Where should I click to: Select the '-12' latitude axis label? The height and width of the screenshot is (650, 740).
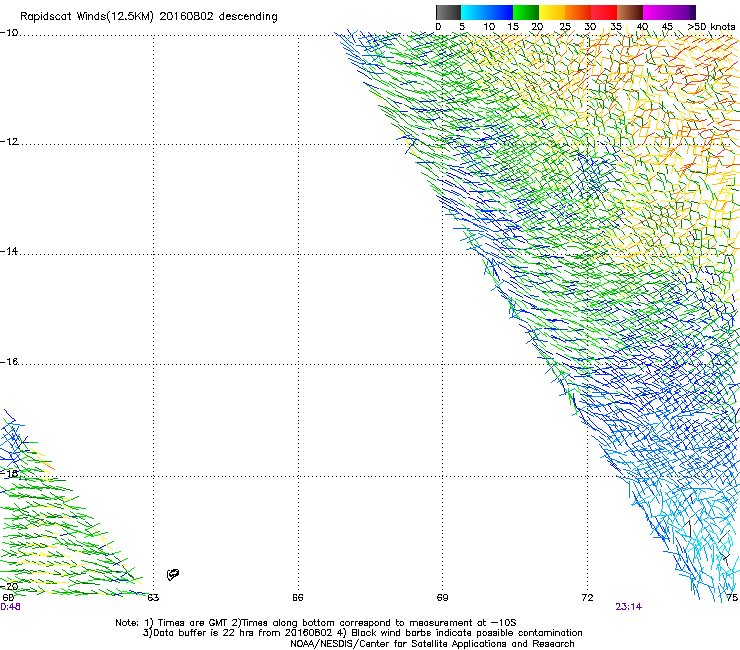(x=9, y=142)
